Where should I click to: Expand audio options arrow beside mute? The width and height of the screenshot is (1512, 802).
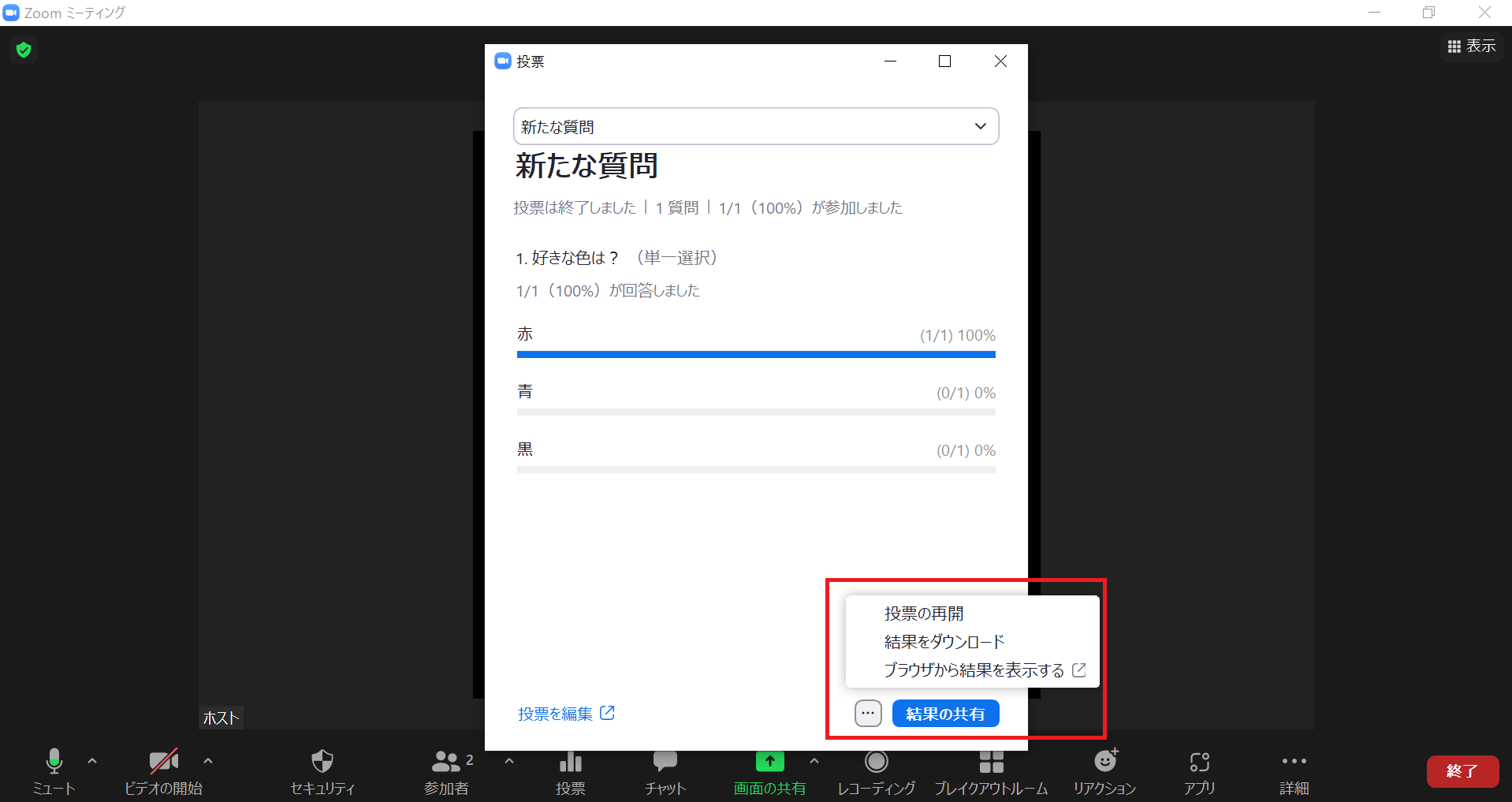[92, 761]
